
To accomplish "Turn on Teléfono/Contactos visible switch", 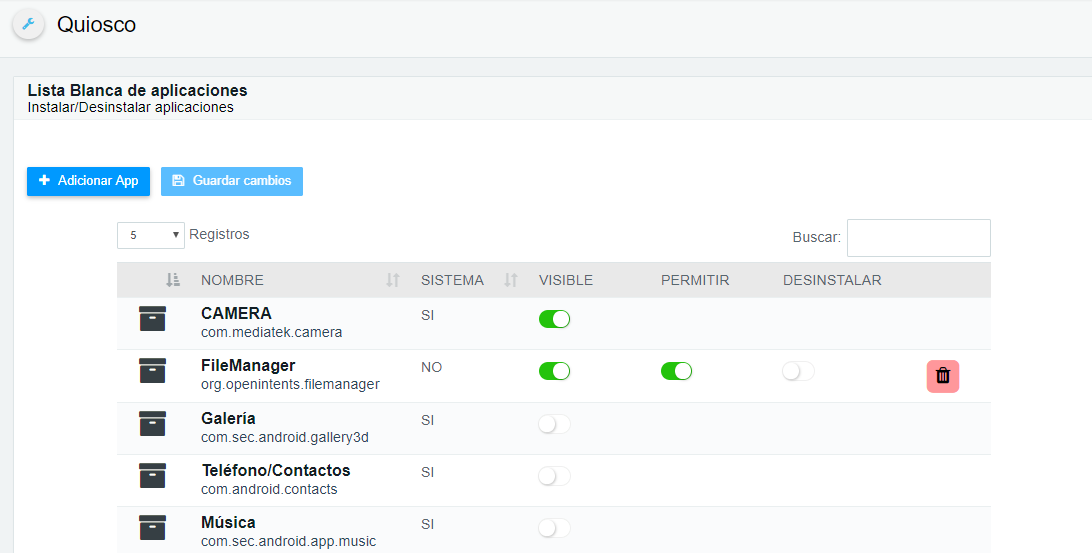I will click(554, 476).
